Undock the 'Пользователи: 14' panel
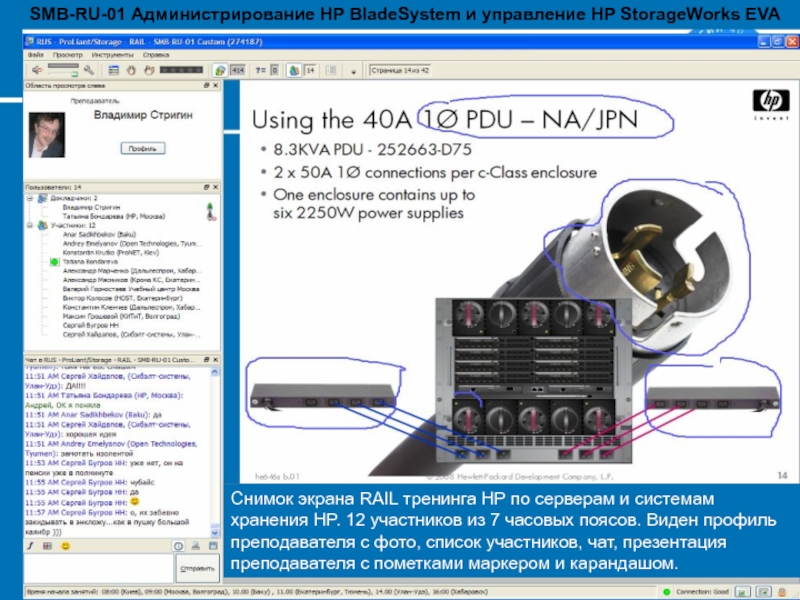 [207, 187]
